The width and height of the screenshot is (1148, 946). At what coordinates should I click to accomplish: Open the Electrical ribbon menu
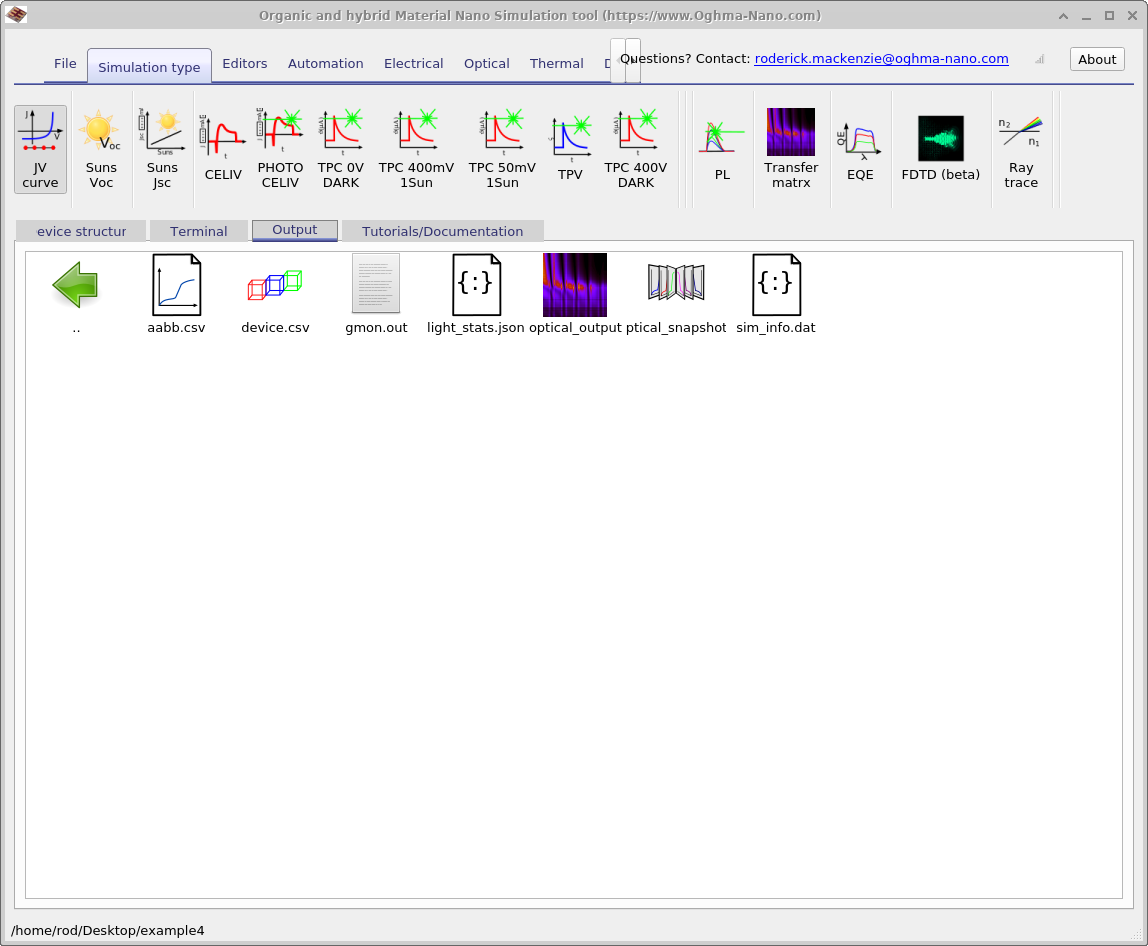coord(413,63)
